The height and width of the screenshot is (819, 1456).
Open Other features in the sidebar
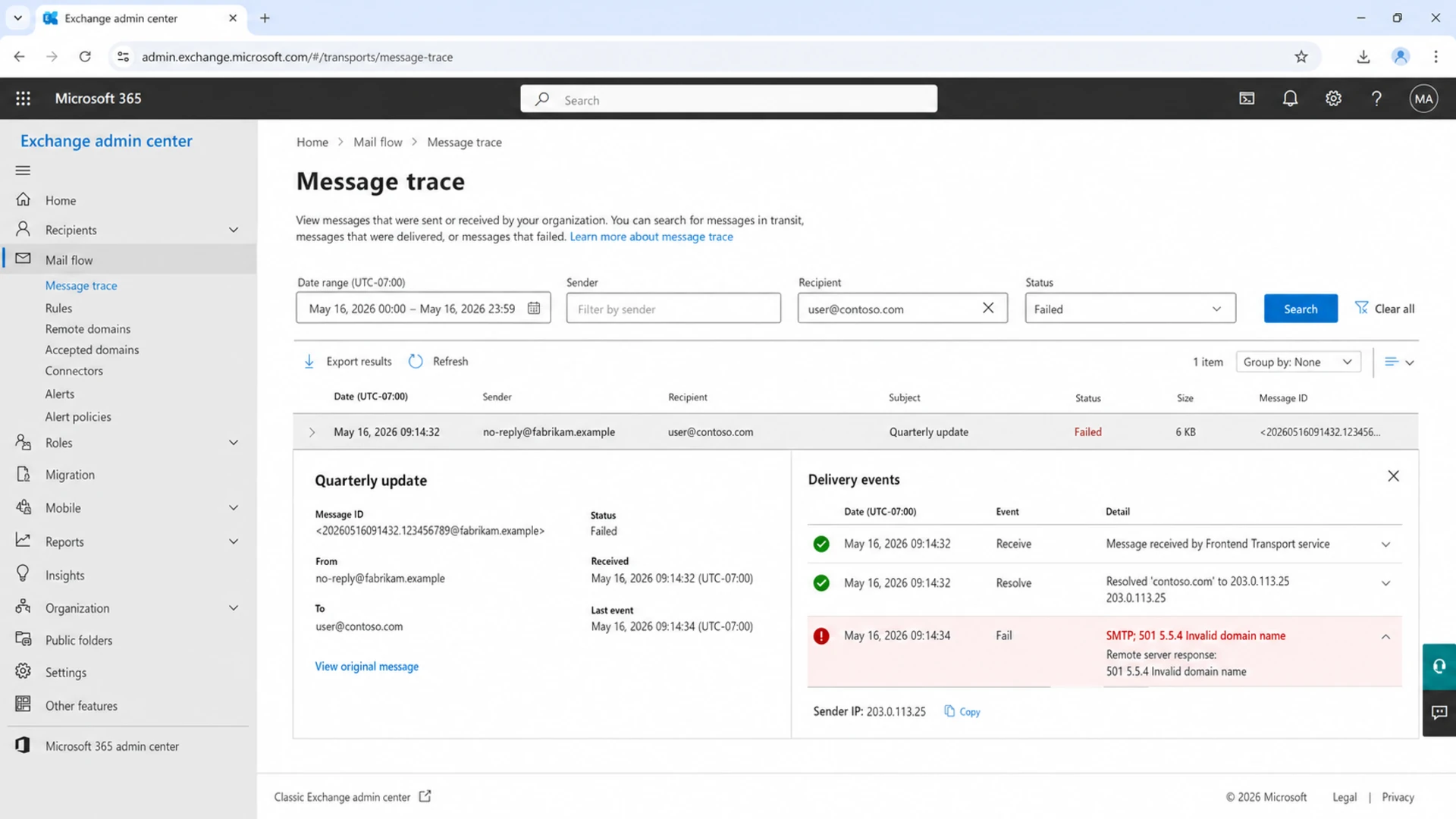click(x=81, y=706)
